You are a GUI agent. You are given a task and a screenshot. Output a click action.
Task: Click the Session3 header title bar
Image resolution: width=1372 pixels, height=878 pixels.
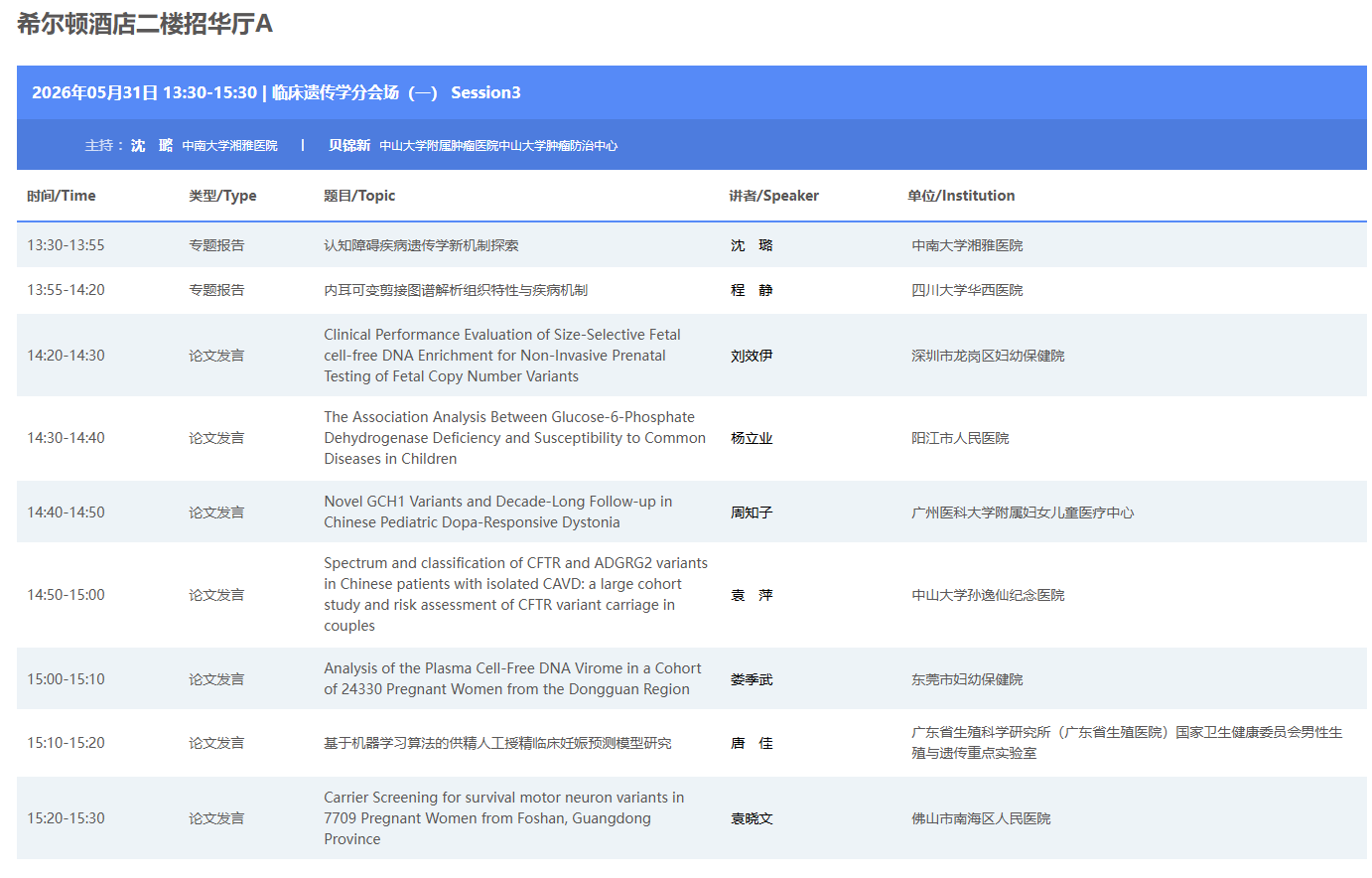[691, 92]
